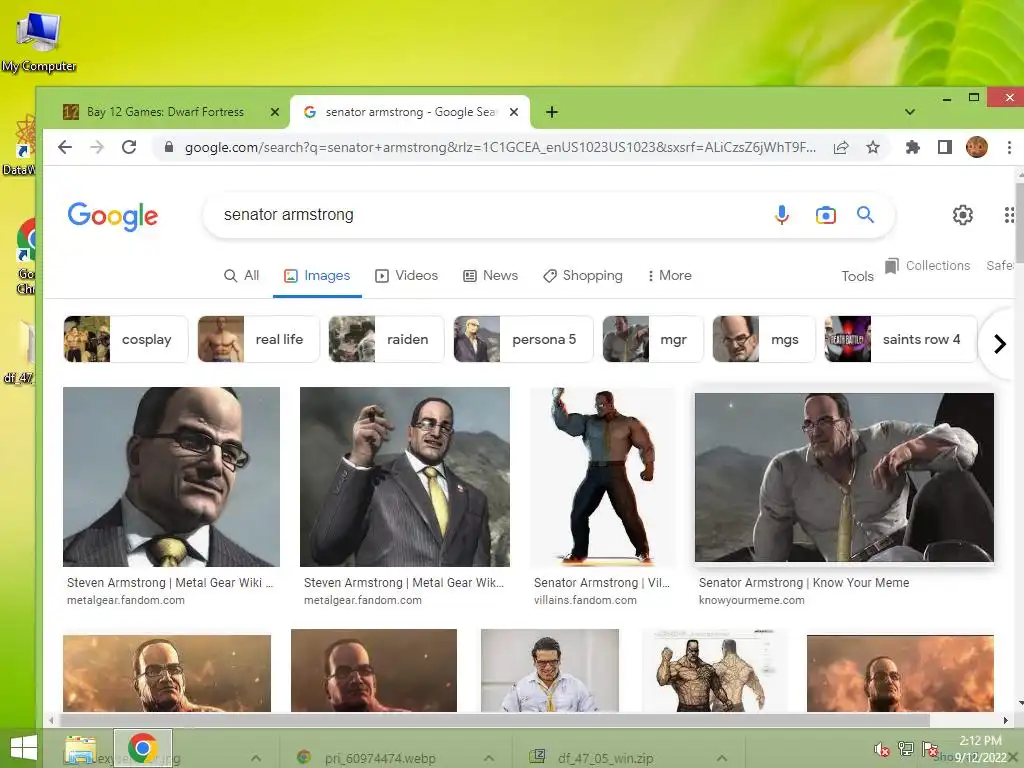Screen dimensions: 1024x768
Task: Switch to the All results tab
Action: click(242, 276)
